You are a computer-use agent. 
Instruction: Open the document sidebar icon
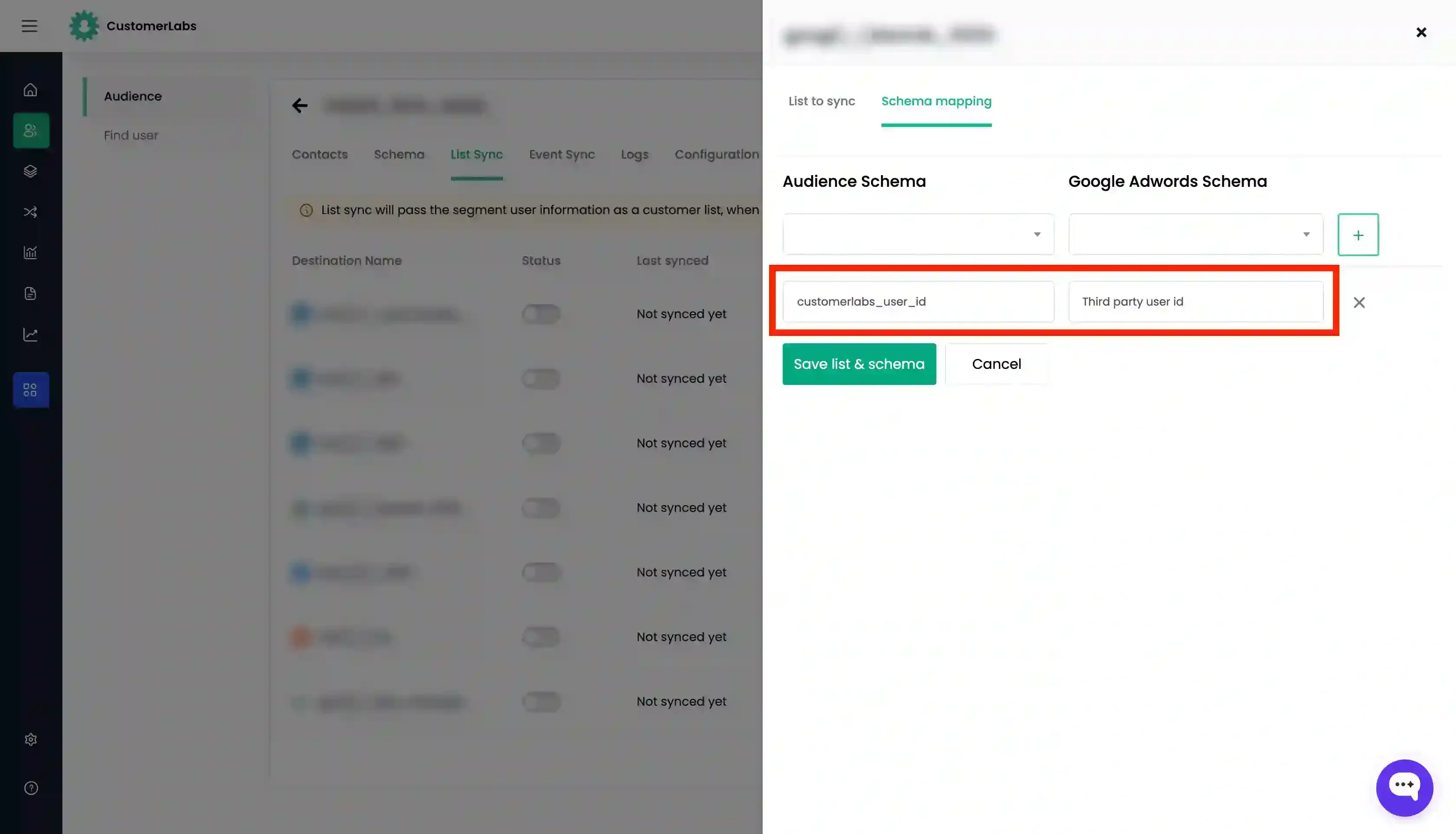coord(30,293)
